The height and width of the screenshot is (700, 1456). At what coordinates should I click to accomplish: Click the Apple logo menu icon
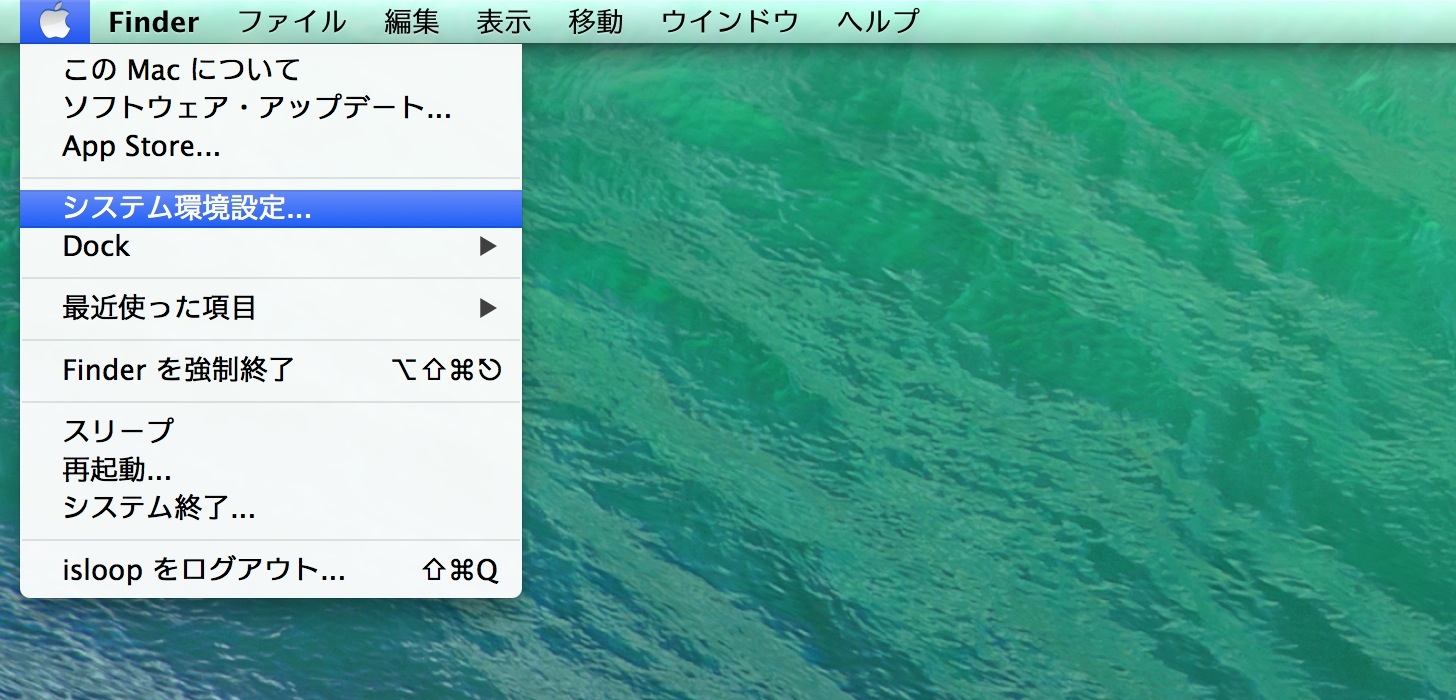55,21
